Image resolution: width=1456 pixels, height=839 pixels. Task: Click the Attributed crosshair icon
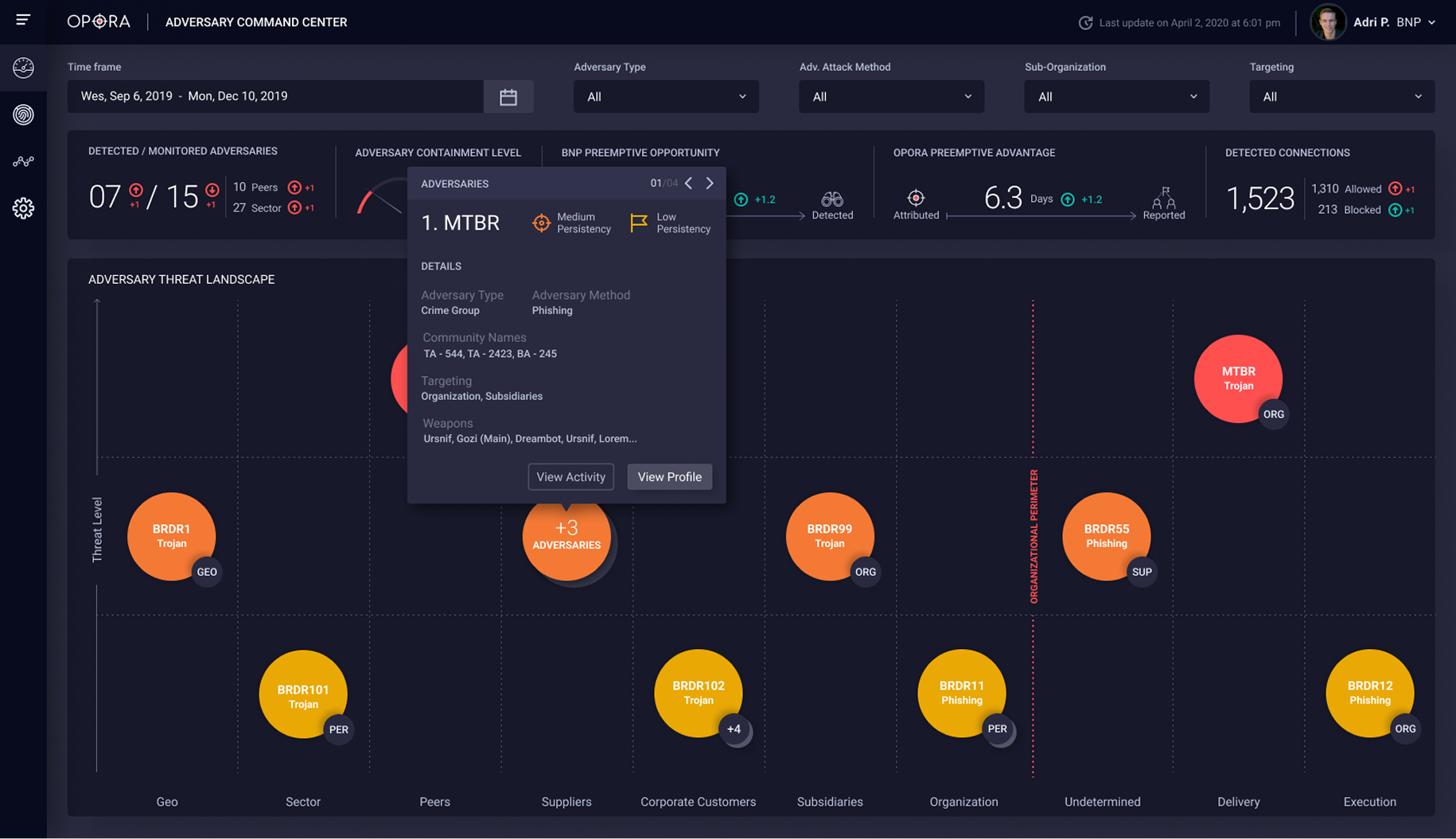(x=916, y=197)
